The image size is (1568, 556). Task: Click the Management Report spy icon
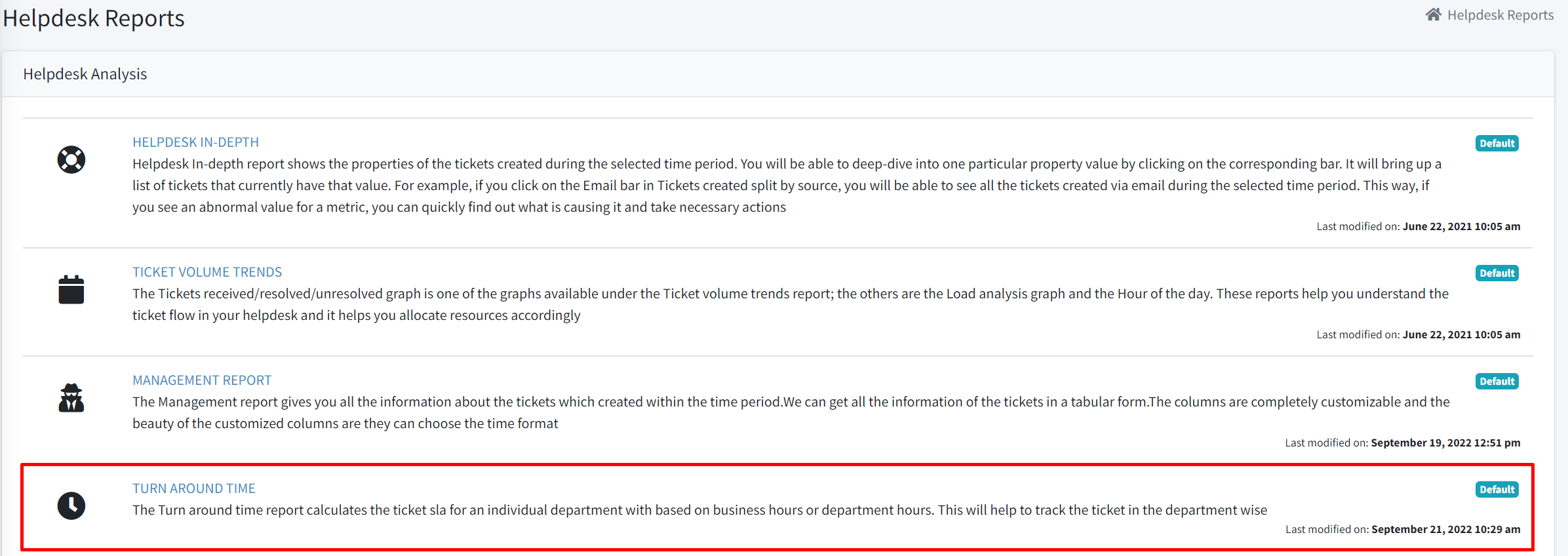[x=71, y=398]
